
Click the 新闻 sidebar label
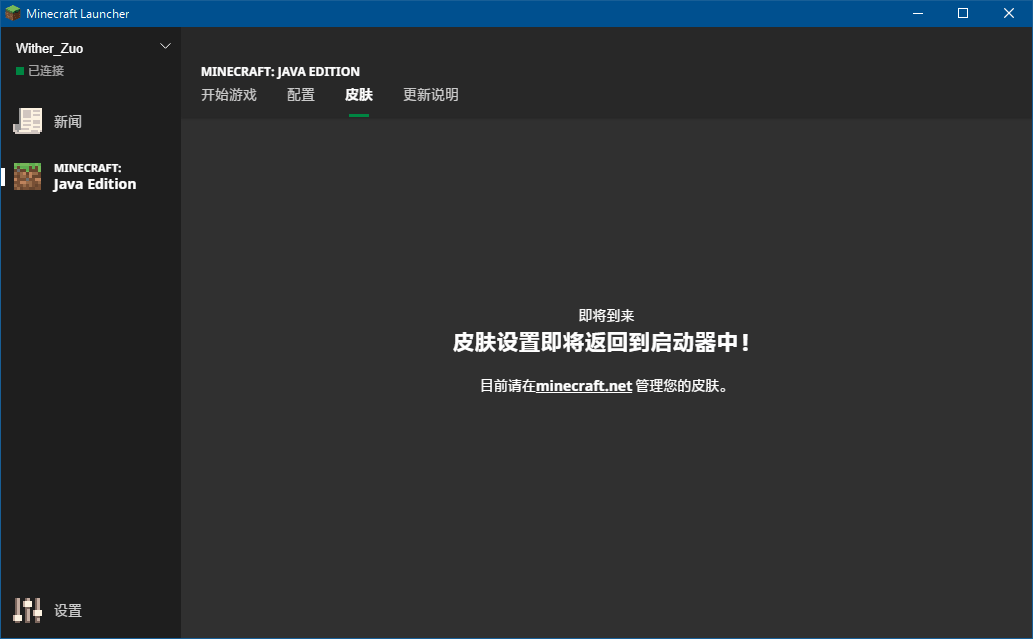(68, 122)
